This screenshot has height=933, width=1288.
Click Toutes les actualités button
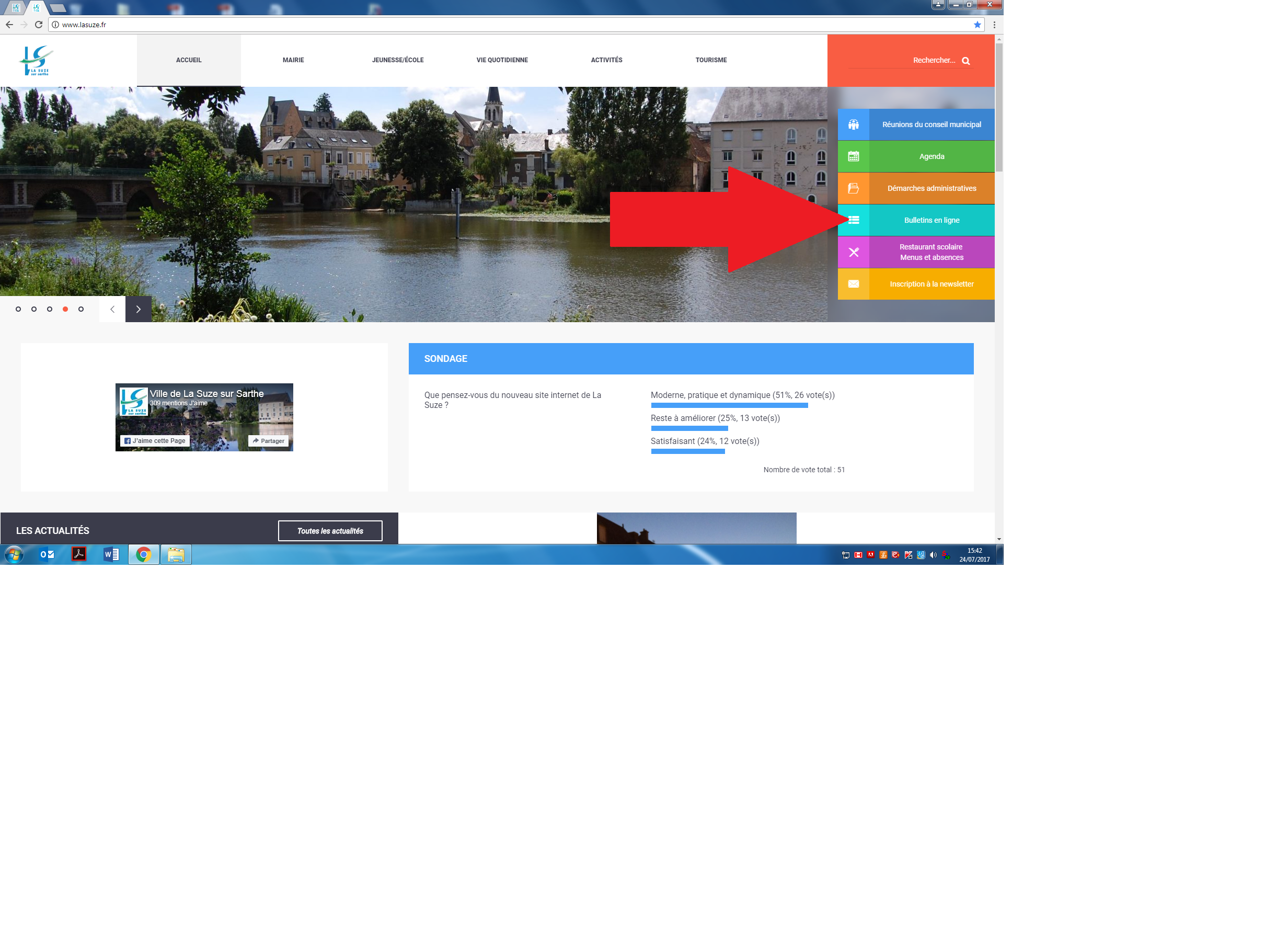click(330, 531)
